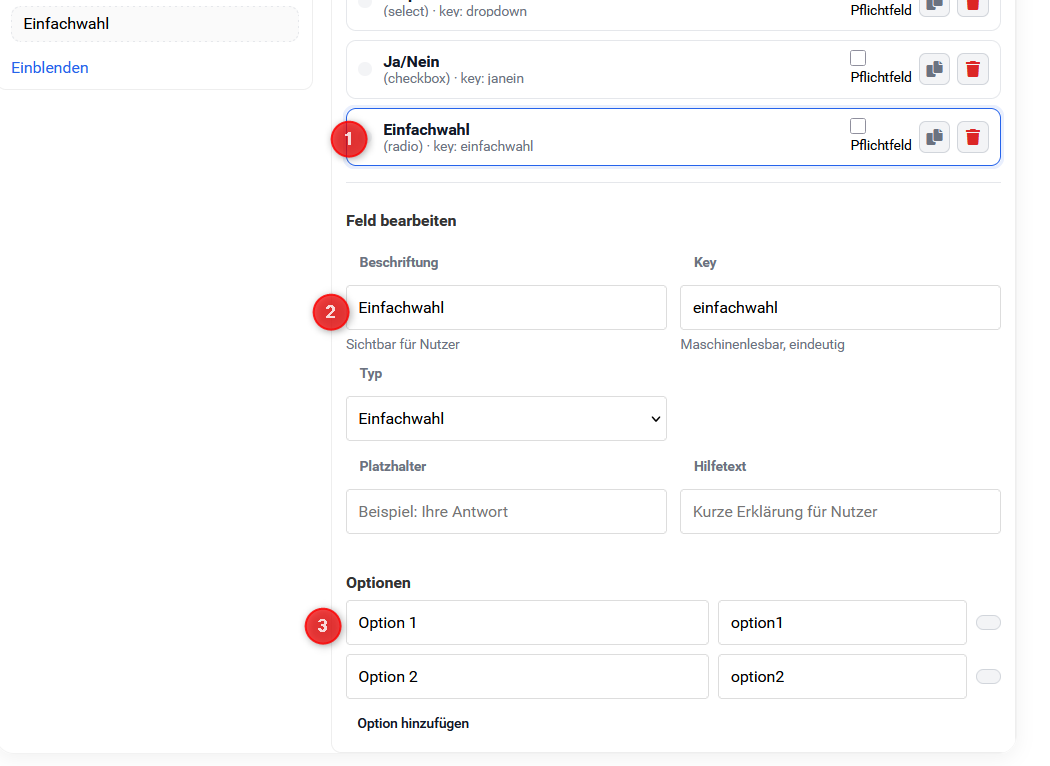Click the red step 3 badge

click(321, 627)
